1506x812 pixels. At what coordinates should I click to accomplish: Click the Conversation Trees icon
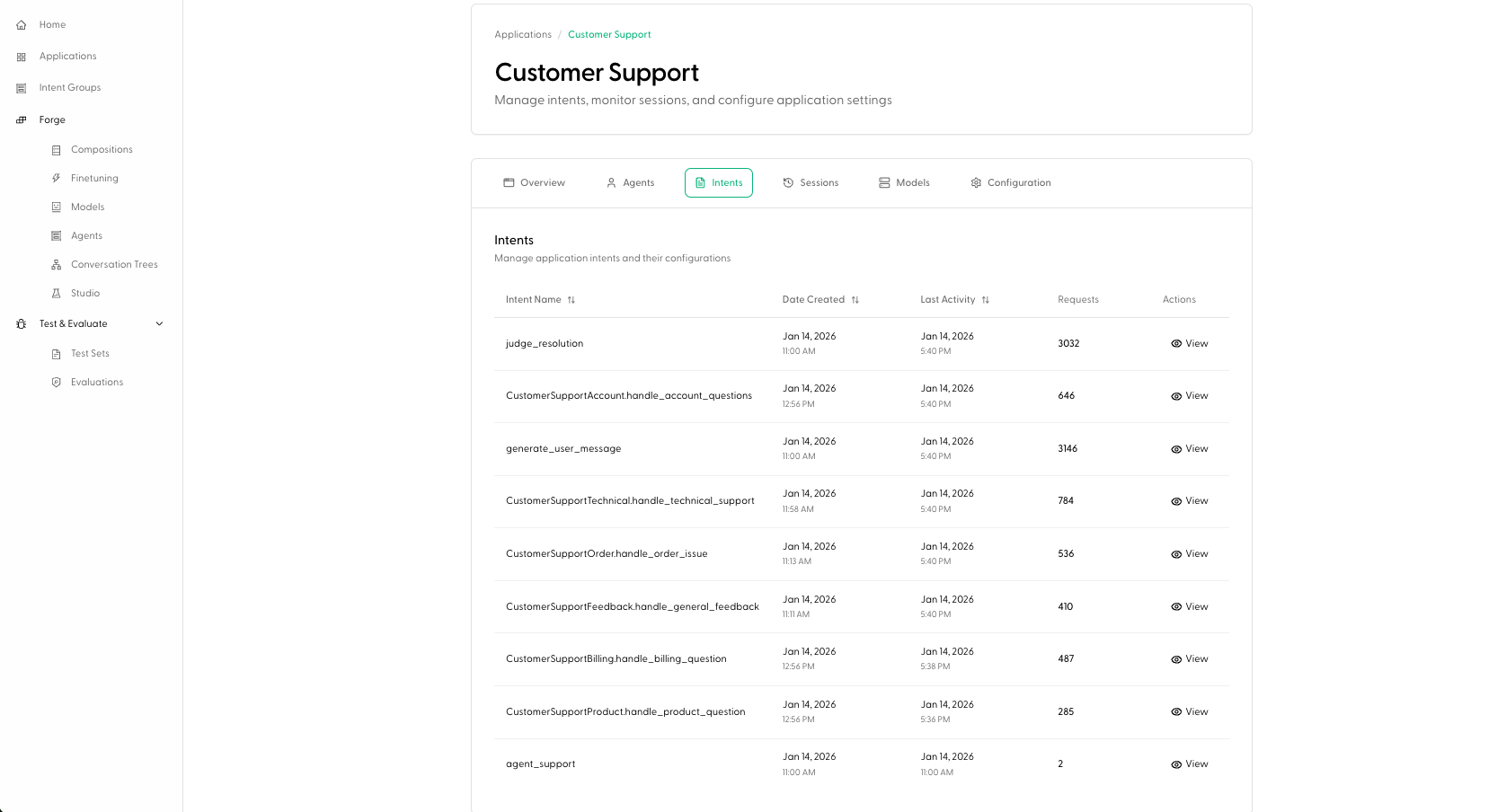coord(57,265)
